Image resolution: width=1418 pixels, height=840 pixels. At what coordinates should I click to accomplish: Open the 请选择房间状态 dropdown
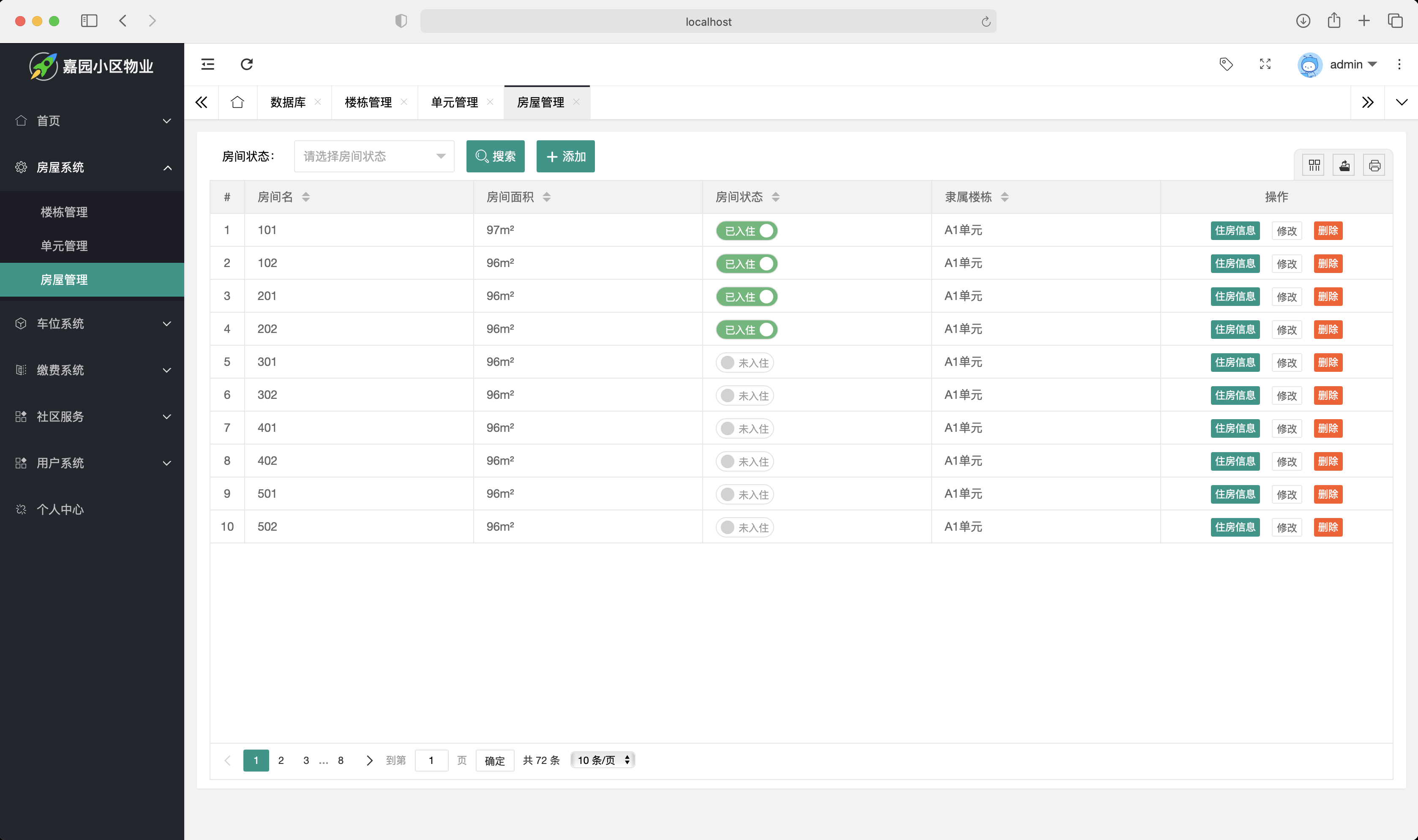point(374,156)
